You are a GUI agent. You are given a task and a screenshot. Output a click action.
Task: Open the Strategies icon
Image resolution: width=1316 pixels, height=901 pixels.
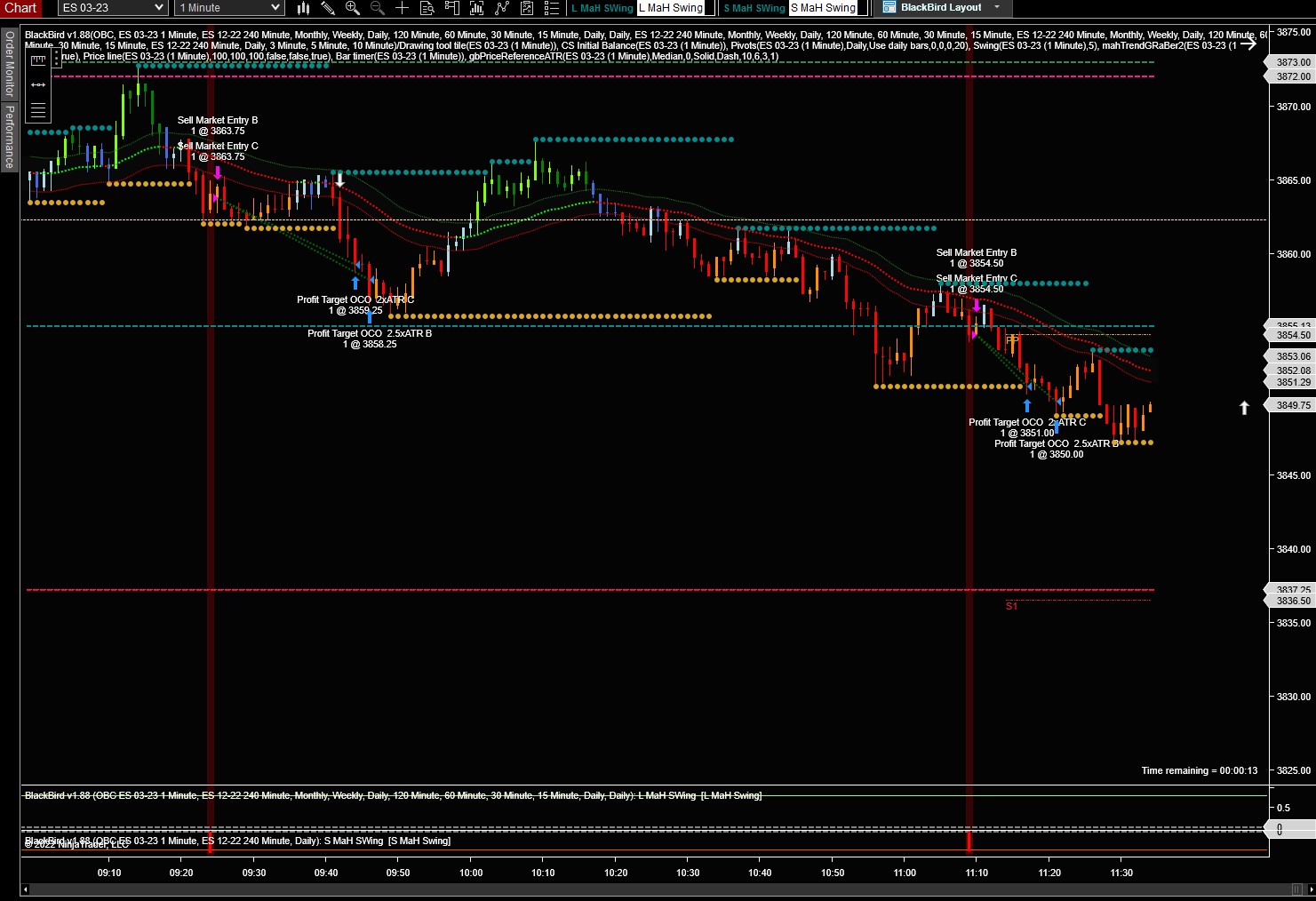(527, 8)
